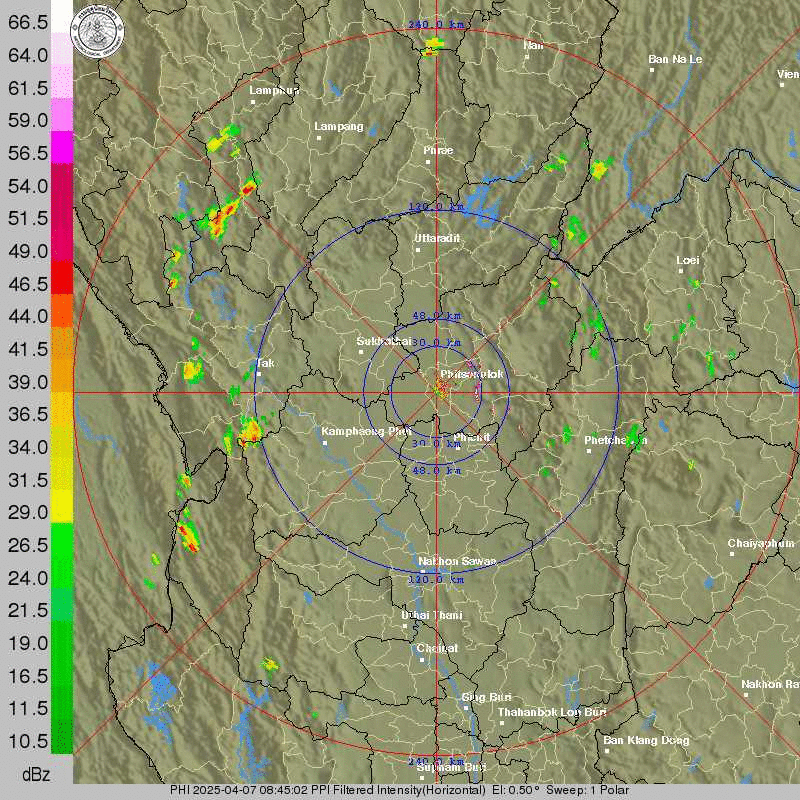Click the Thai Meteorological Department logo
The width and height of the screenshot is (800, 800).
97,32
